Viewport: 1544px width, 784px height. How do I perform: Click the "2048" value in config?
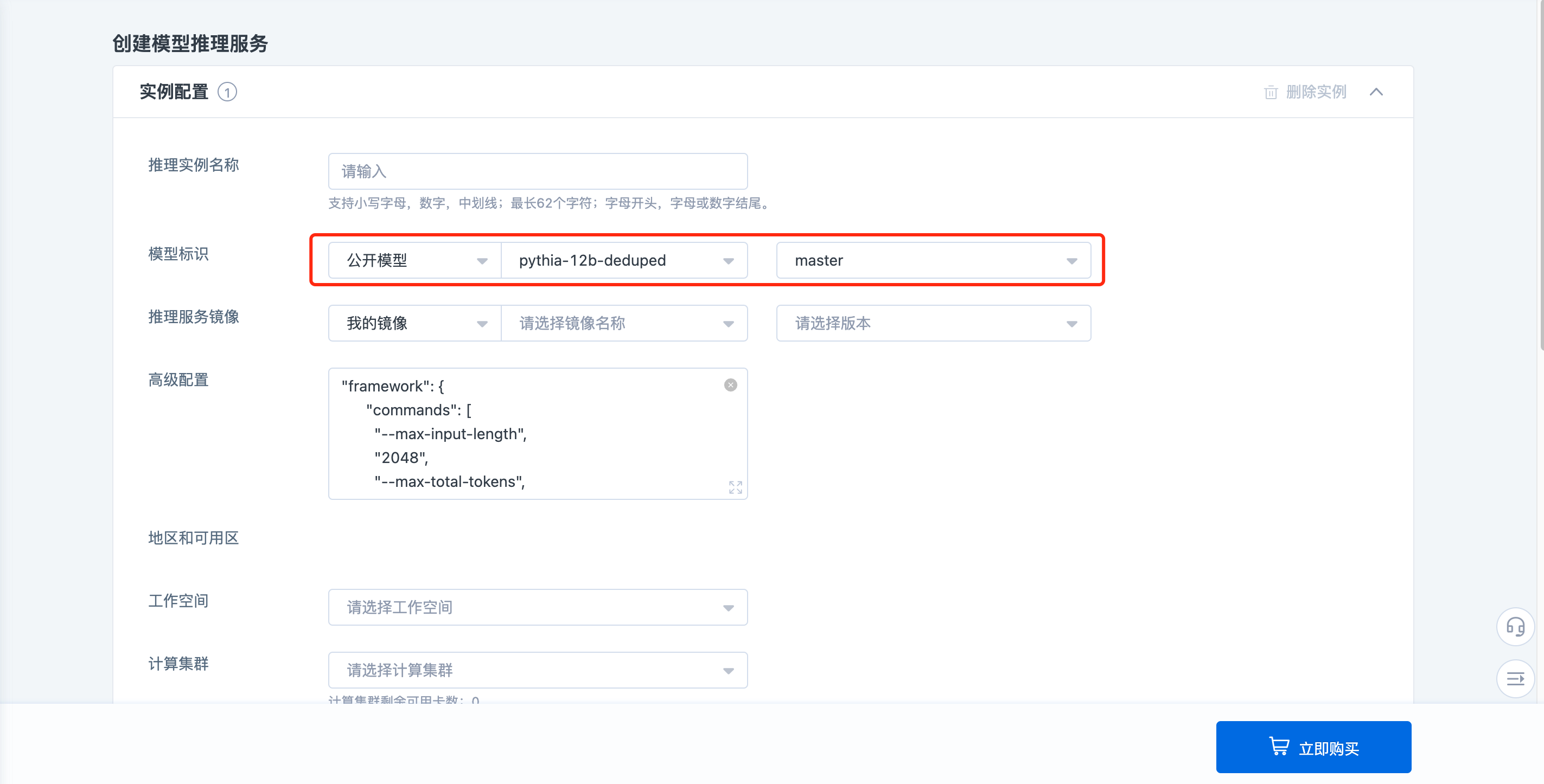coord(401,458)
